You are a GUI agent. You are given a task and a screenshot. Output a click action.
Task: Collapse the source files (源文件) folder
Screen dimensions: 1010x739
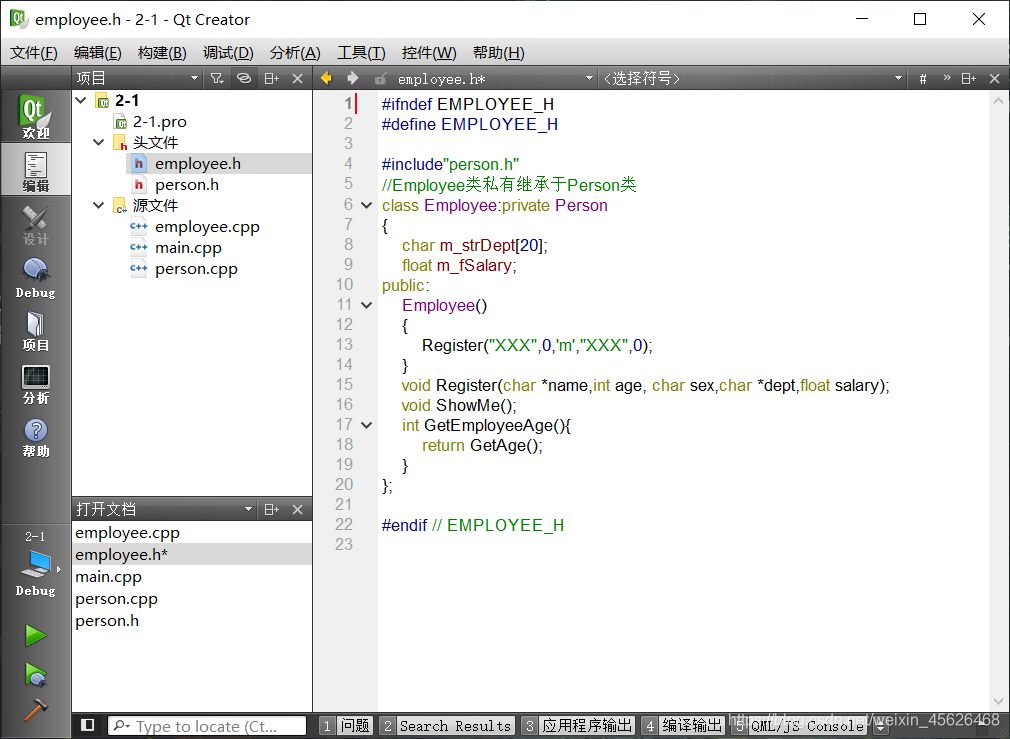point(99,206)
